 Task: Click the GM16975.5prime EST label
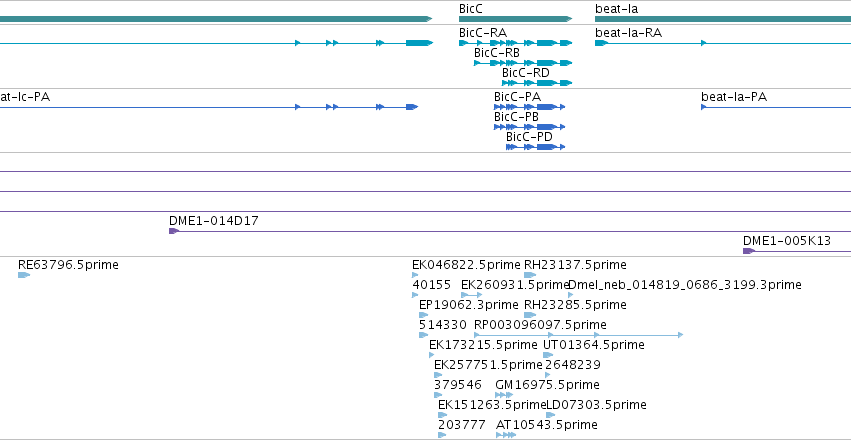pos(547,385)
